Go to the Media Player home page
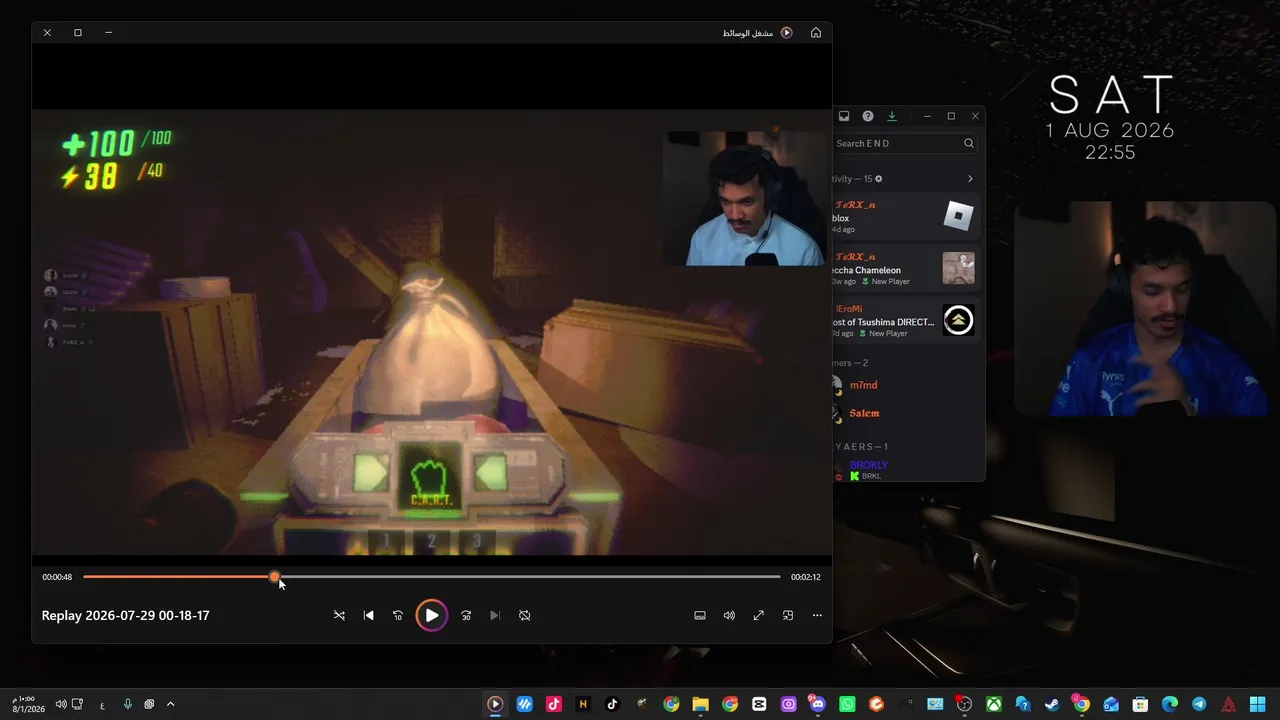1280x720 pixels. tap(816, 33)
